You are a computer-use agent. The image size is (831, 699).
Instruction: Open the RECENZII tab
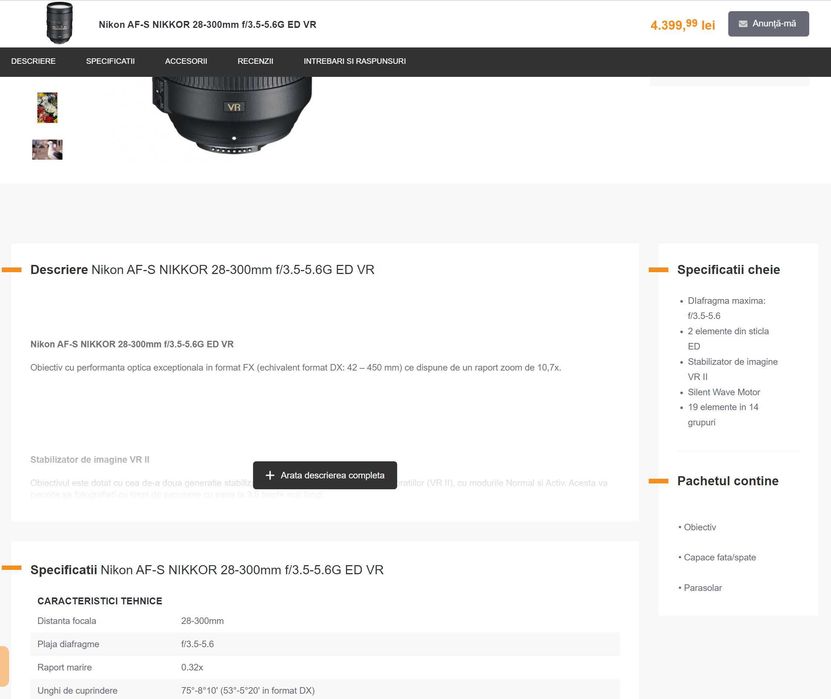(x=255, y=61)
